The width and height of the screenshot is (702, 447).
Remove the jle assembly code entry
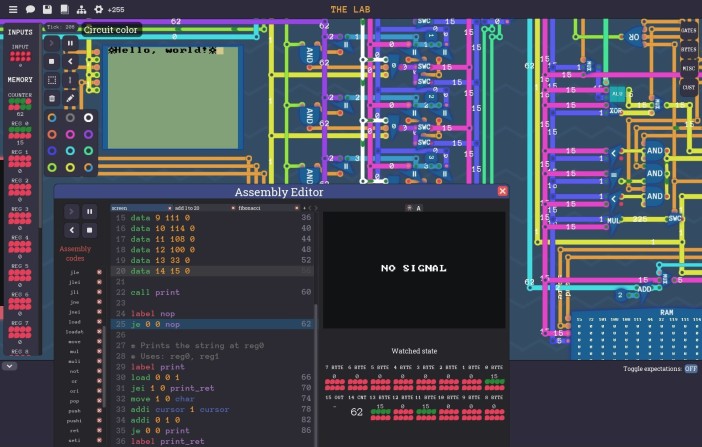(x=99, y=272)
